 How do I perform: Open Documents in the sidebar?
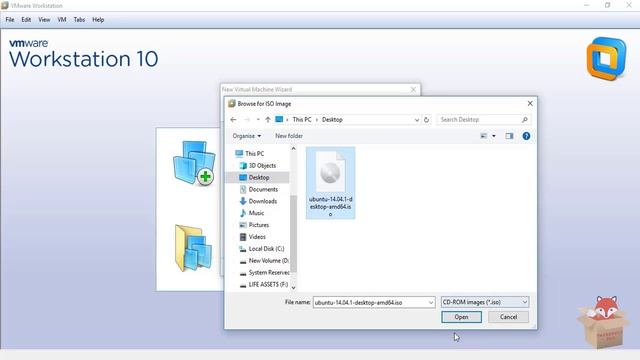pos(263,189)
